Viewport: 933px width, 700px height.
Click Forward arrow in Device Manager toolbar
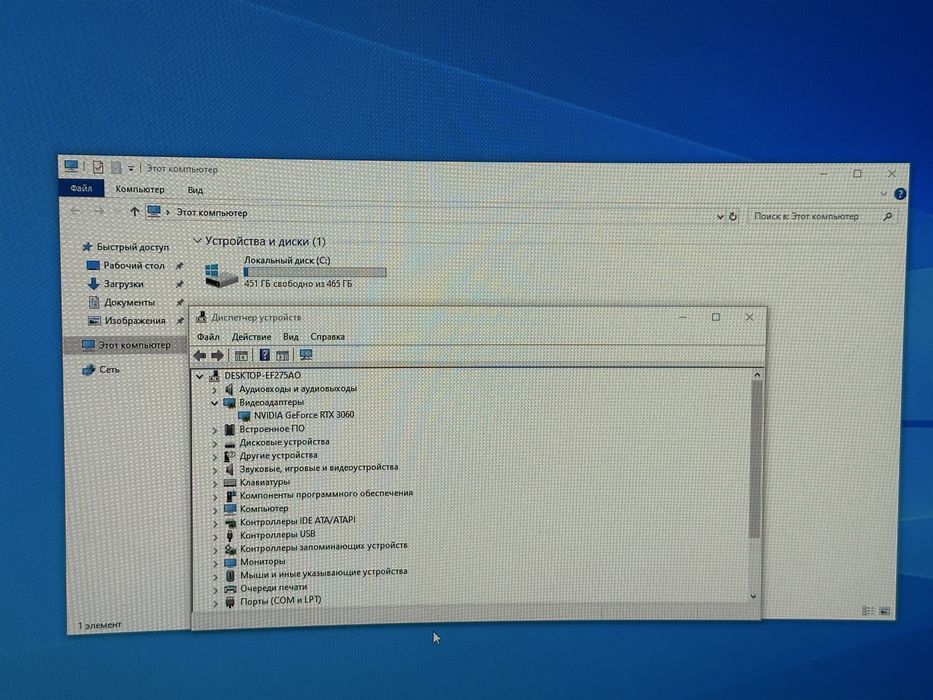(217, 355)
